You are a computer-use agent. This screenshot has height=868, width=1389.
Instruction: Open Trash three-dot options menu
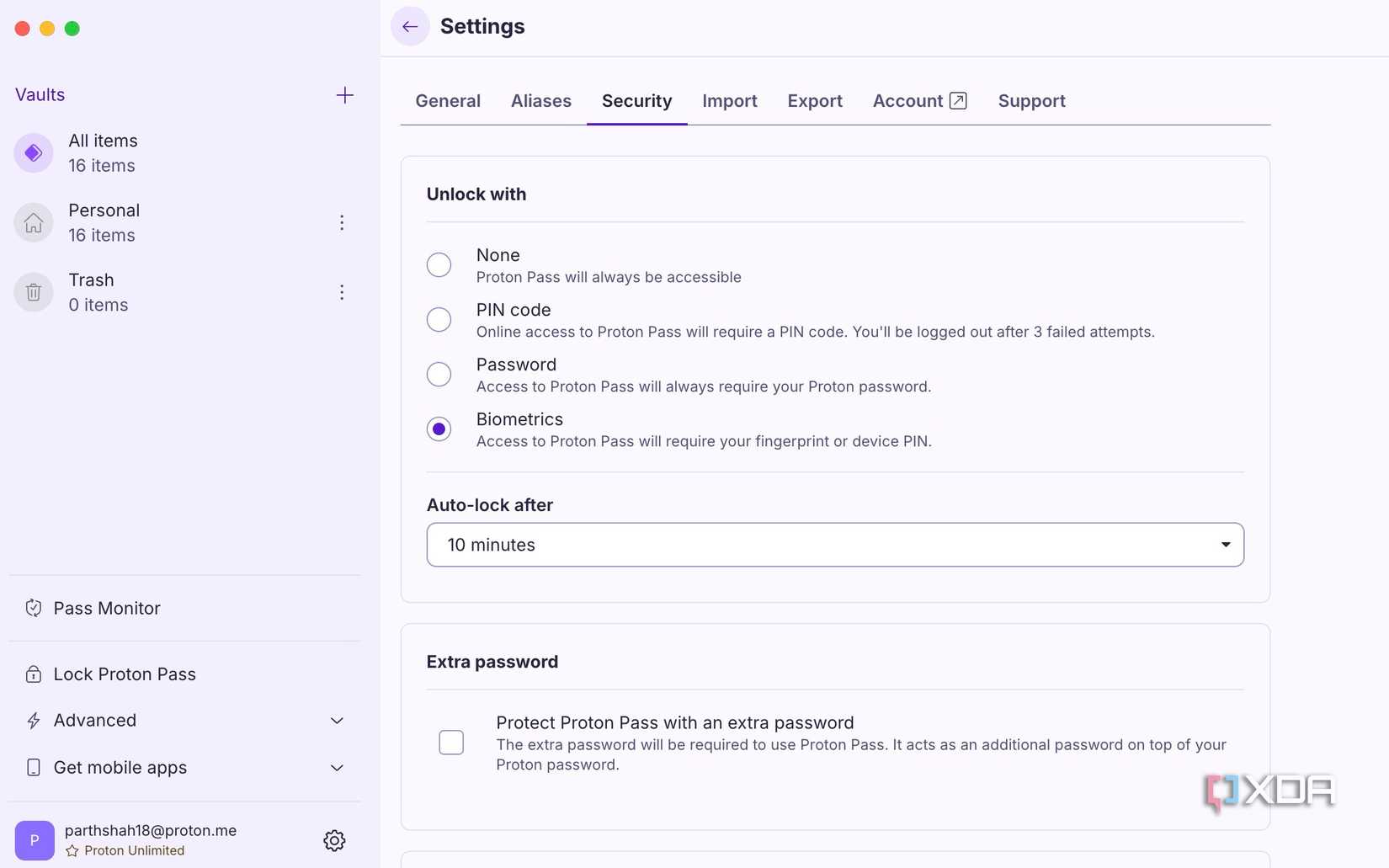click(x=342, y=292)
